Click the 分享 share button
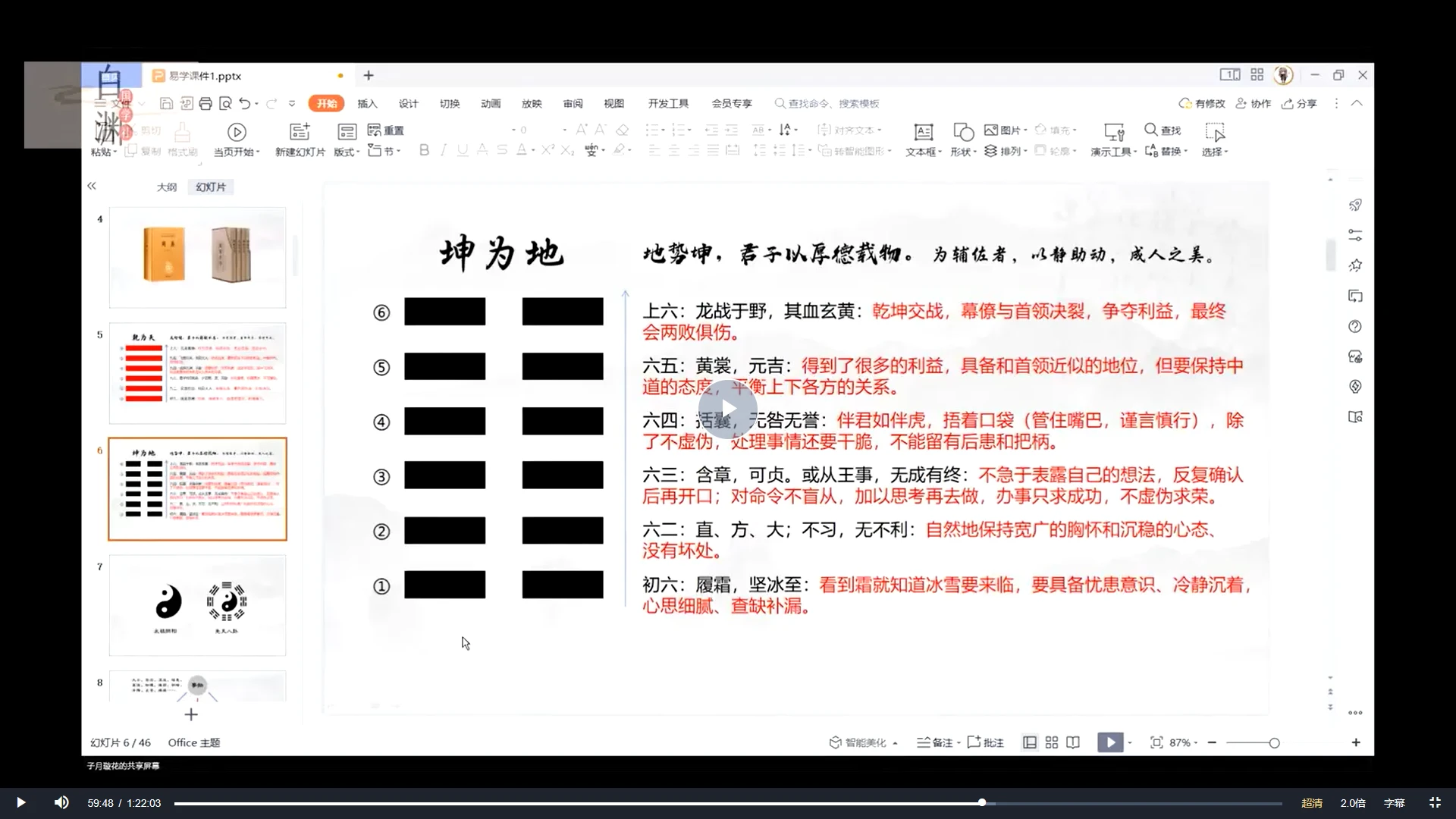Screen dimensions: 1456x819 pyautogui.click(x=1299, y=103)
